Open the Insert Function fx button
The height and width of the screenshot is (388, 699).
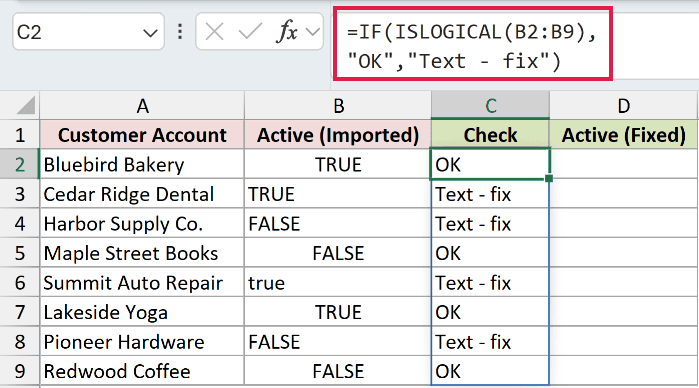[x=288, y=32]
